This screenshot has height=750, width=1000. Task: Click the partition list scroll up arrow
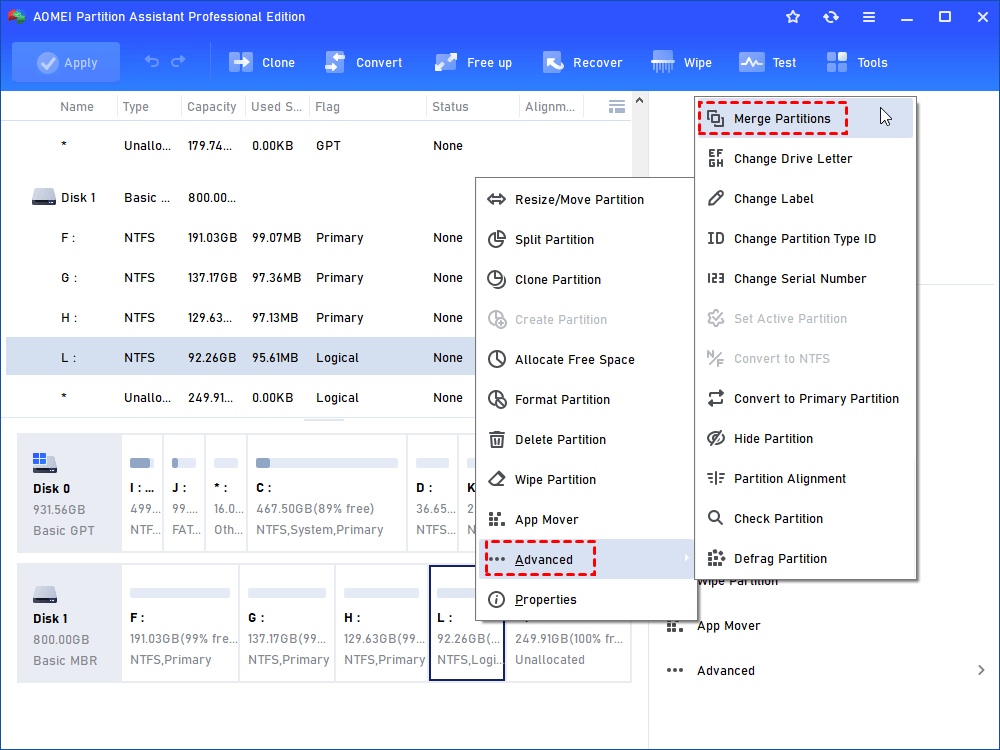(640, 101)
